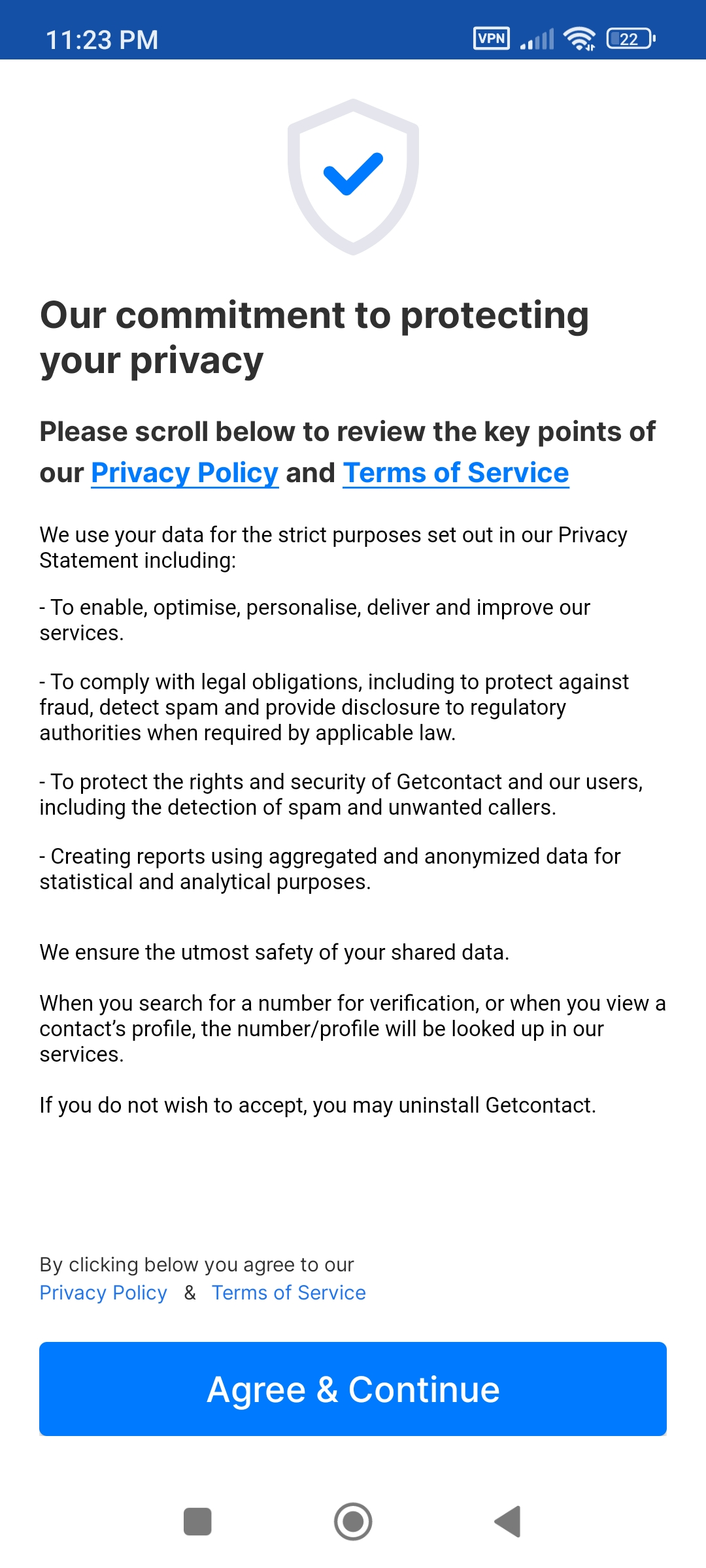Tap the 'We ensure the utmost safety' text
The image size is (706, 1568).
point(274,953)
